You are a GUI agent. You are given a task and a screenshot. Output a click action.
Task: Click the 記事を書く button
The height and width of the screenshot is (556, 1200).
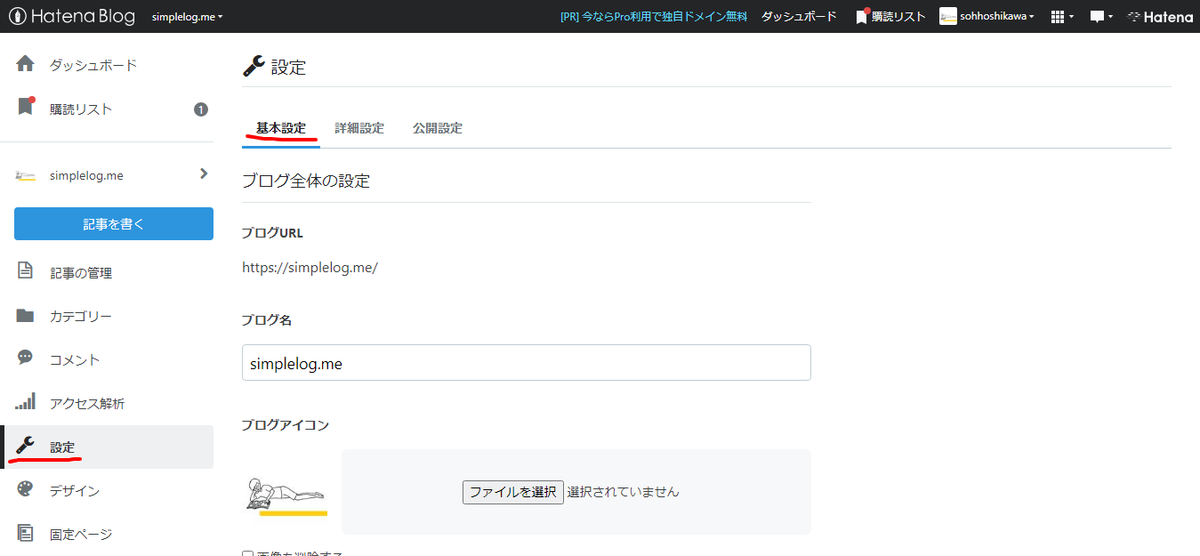[113, 224]
